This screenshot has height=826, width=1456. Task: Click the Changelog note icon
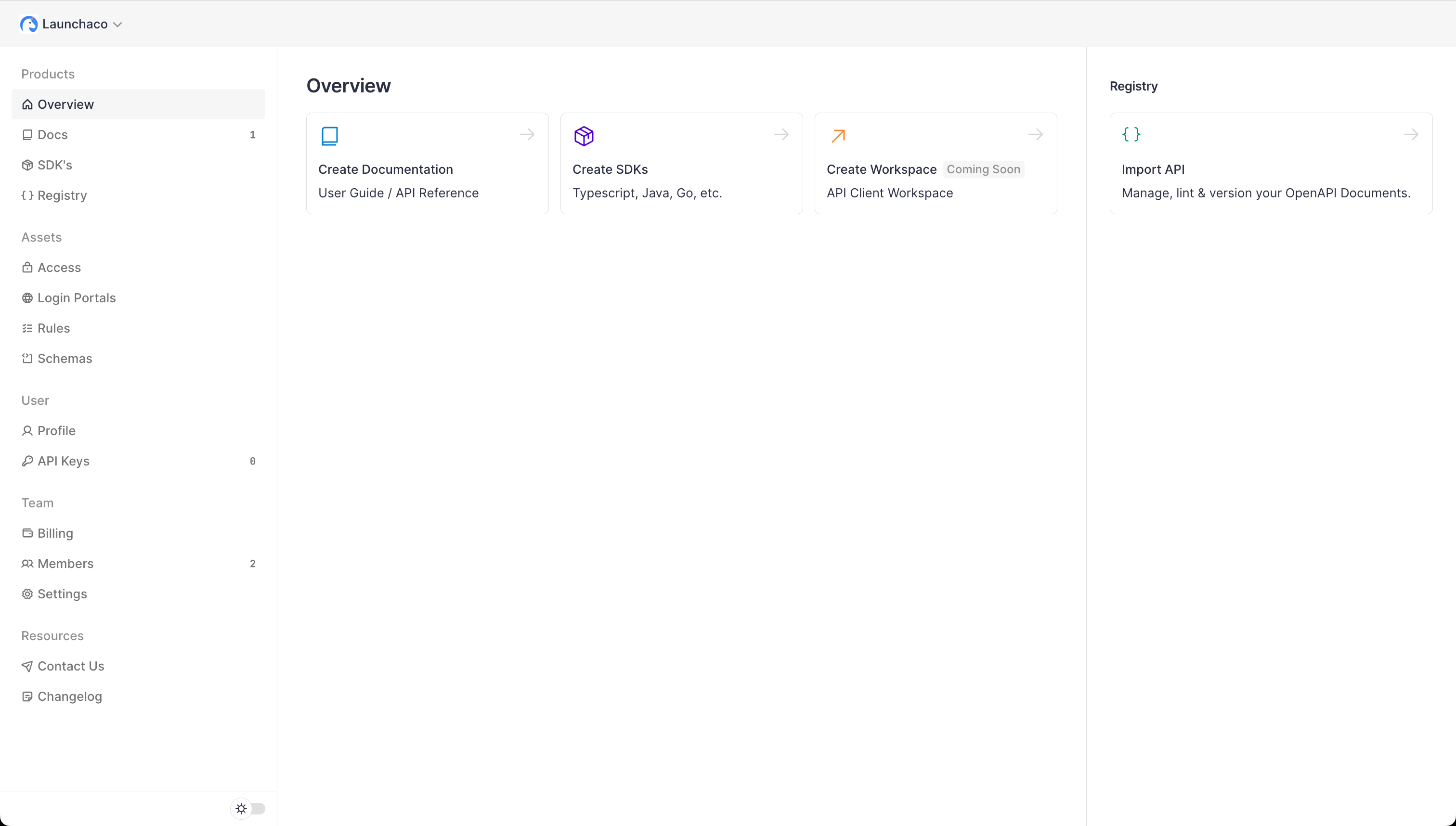pyautogui.click(x=27, y=697)
